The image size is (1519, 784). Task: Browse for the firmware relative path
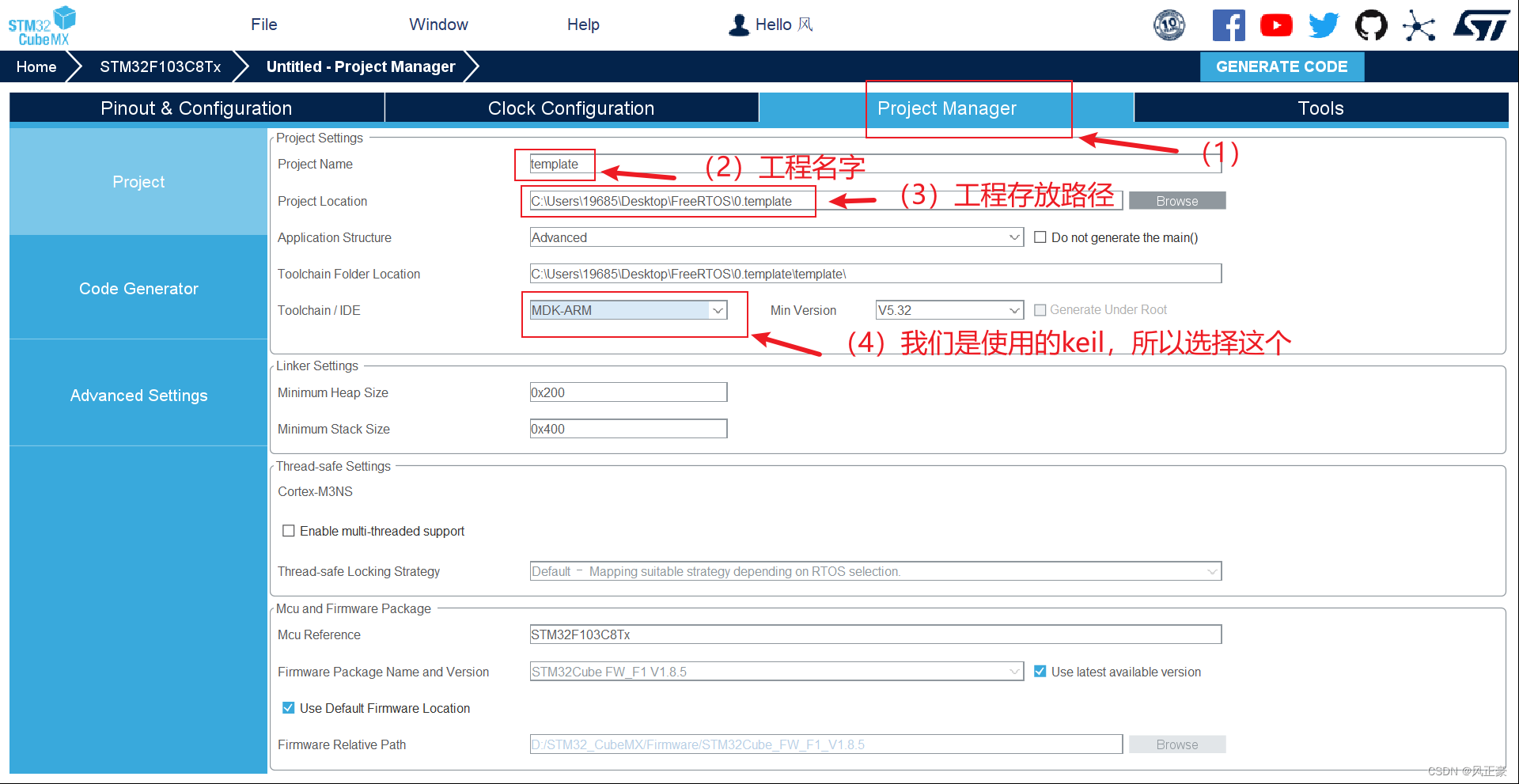(x=1177, y=744)
